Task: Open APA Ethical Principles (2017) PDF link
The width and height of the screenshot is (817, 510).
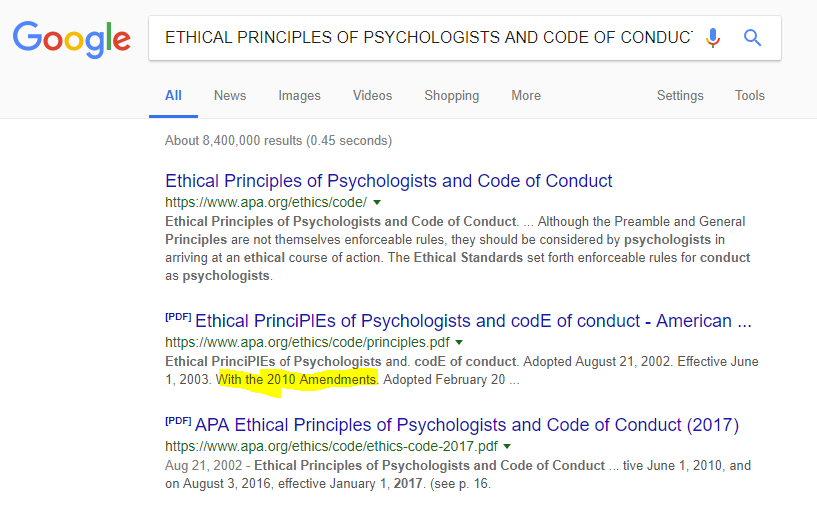Action: (x=467, y=425)
